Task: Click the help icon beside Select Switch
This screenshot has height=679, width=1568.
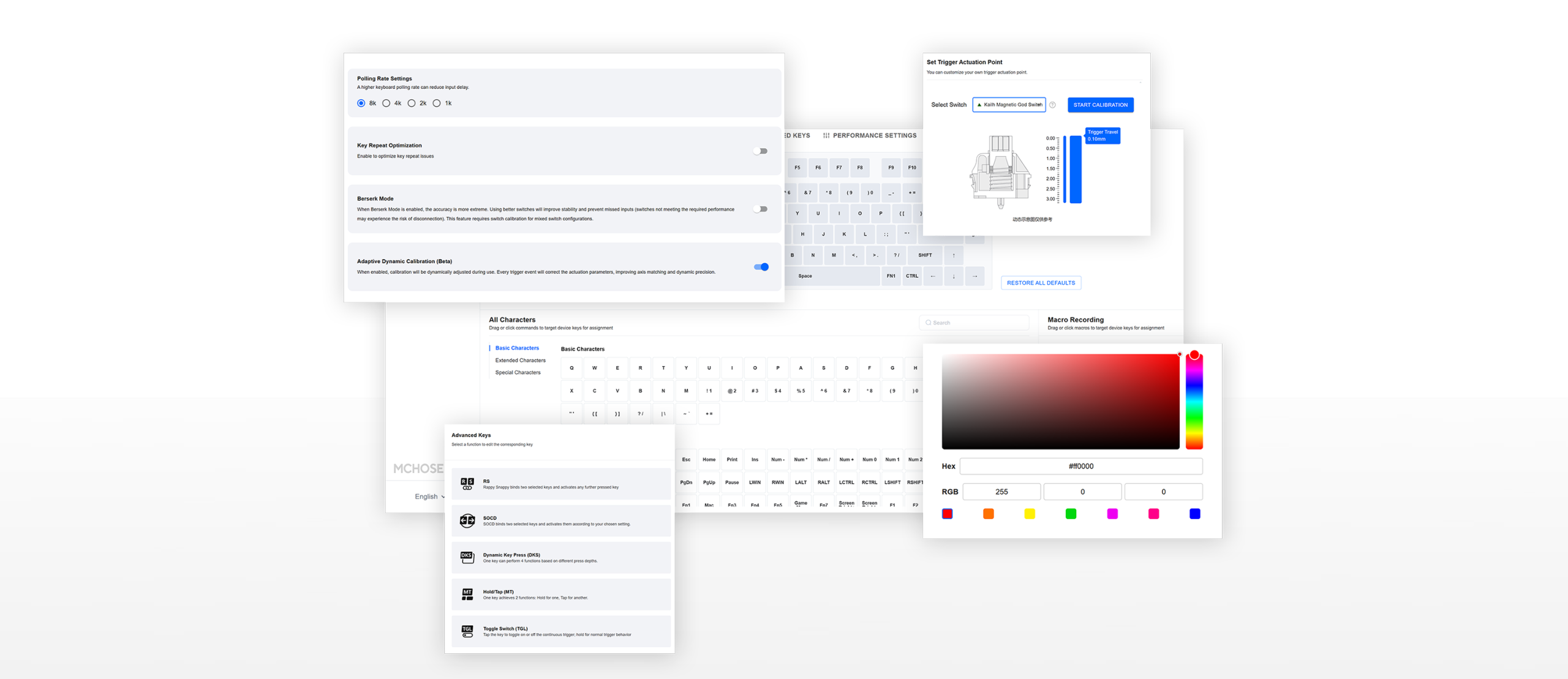Action: [1052, 105]
